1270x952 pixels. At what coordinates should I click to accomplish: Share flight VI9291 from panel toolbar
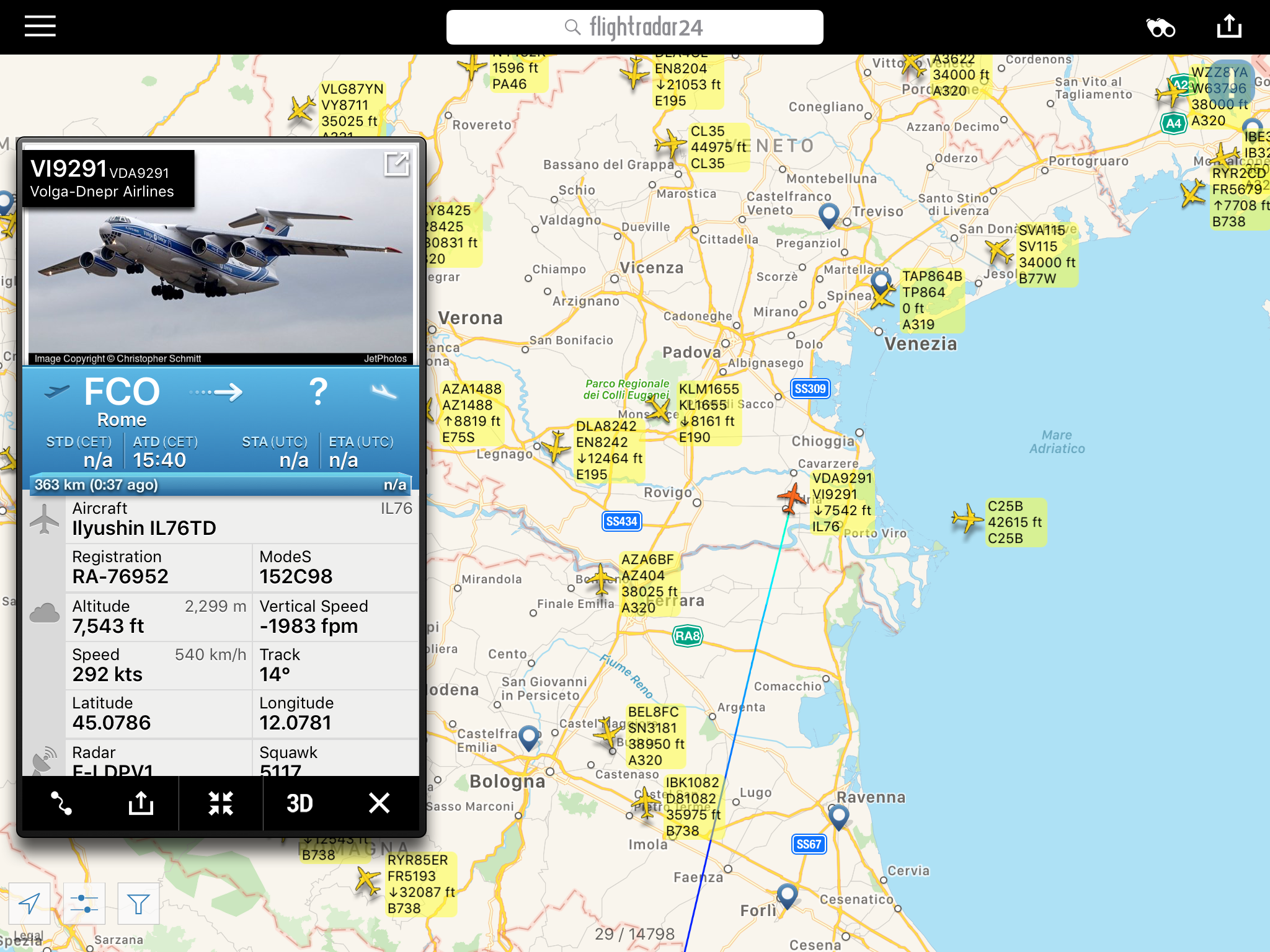(141, 803)
